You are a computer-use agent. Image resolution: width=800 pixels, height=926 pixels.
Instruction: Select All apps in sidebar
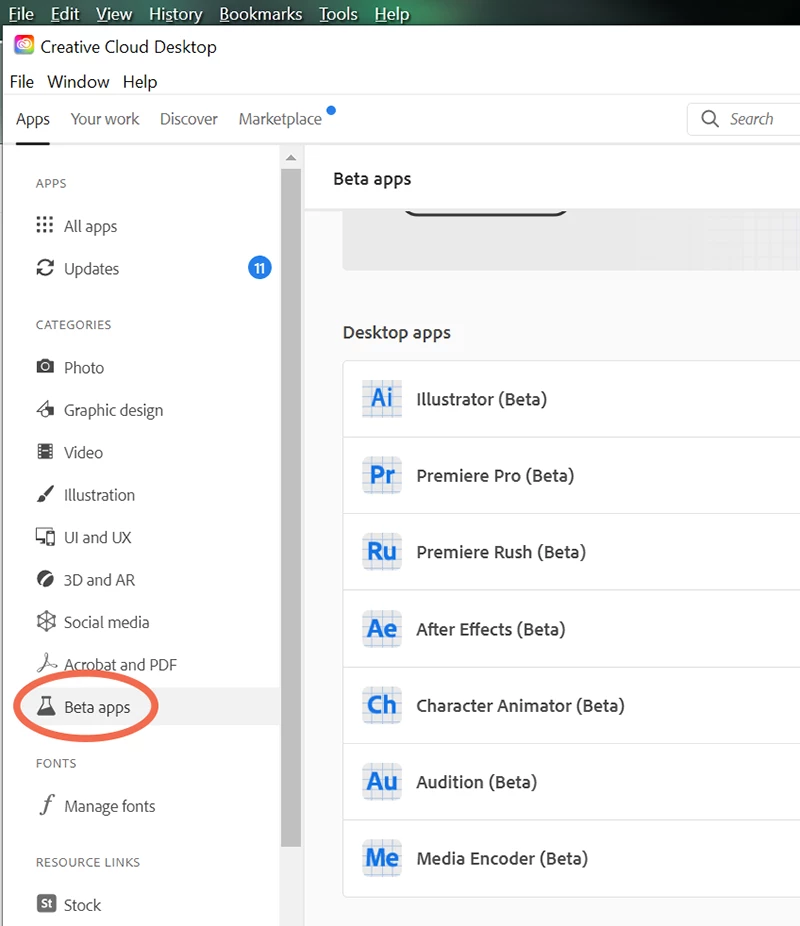(90, 226)
